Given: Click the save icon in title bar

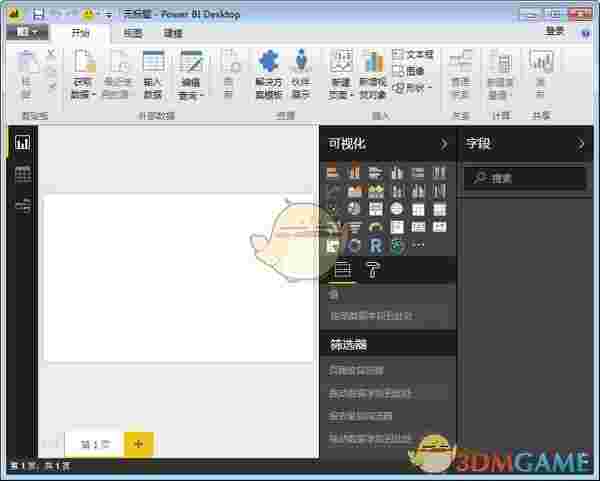Looking at the screenshot, I should [x=38, y=15].
